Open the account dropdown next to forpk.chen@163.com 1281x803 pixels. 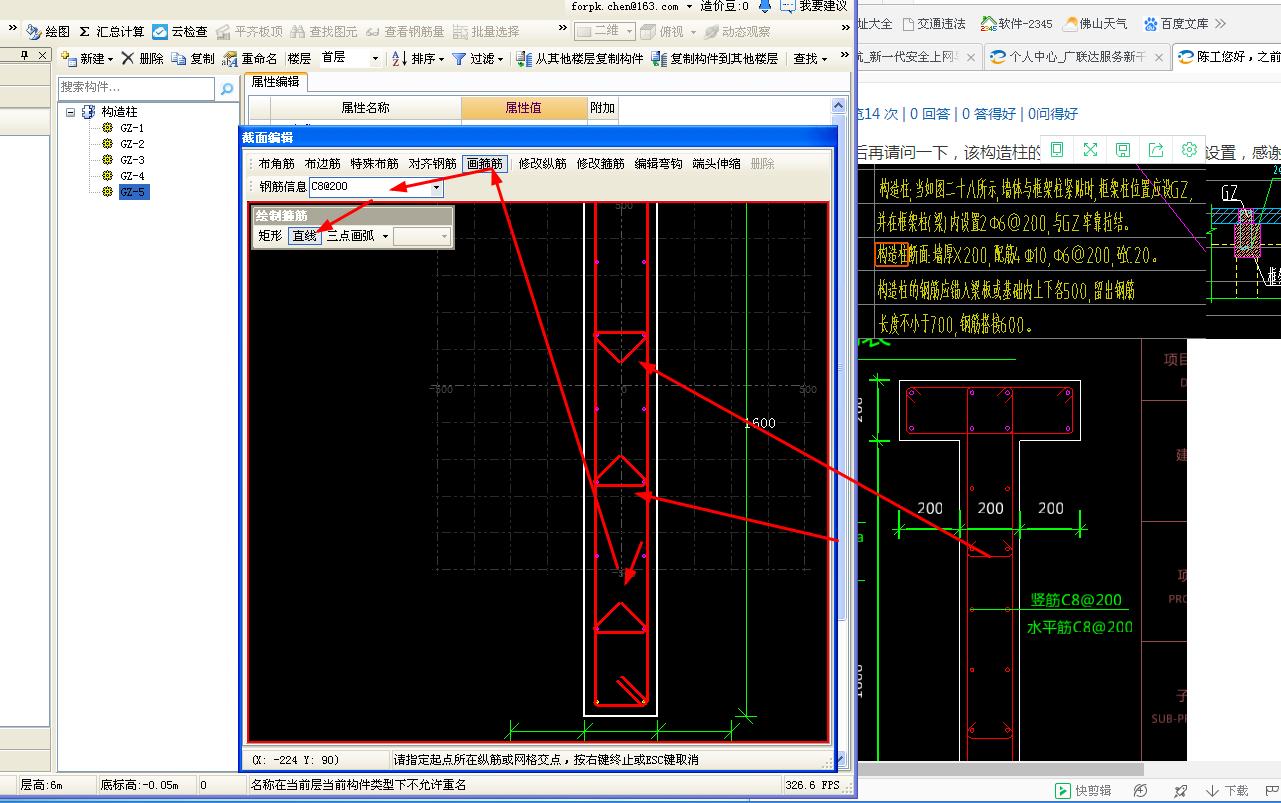click(x=689, y=6)
